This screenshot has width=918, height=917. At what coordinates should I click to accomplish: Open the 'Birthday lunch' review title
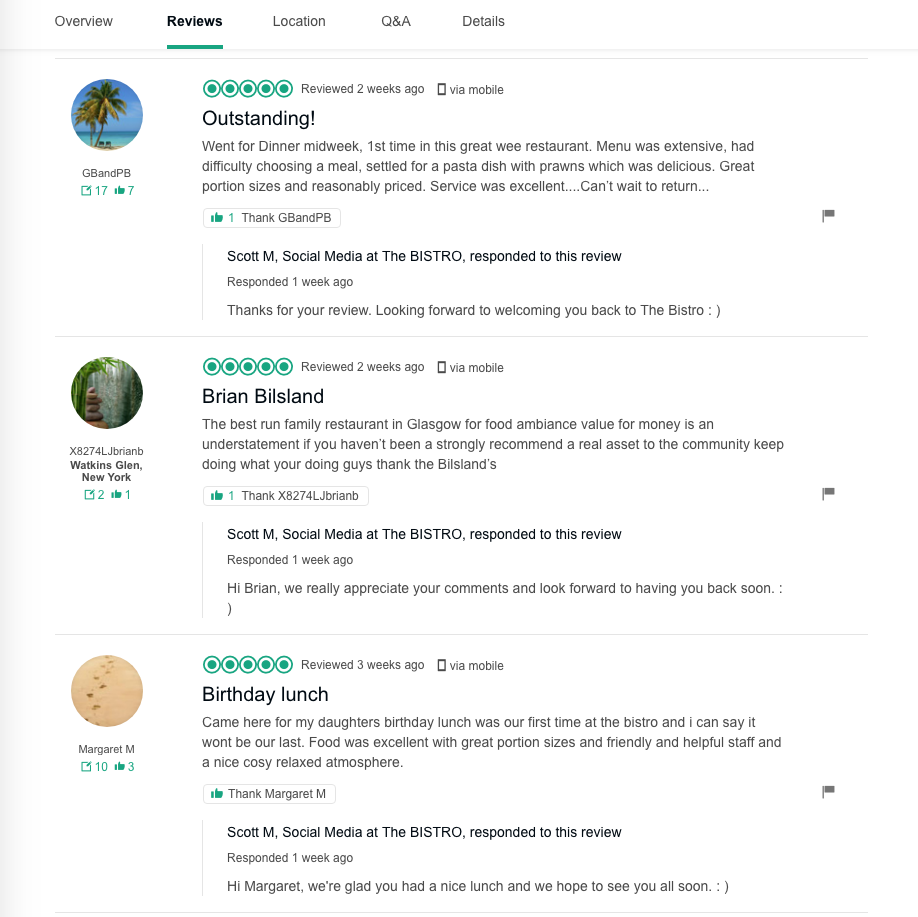point(265,694)
